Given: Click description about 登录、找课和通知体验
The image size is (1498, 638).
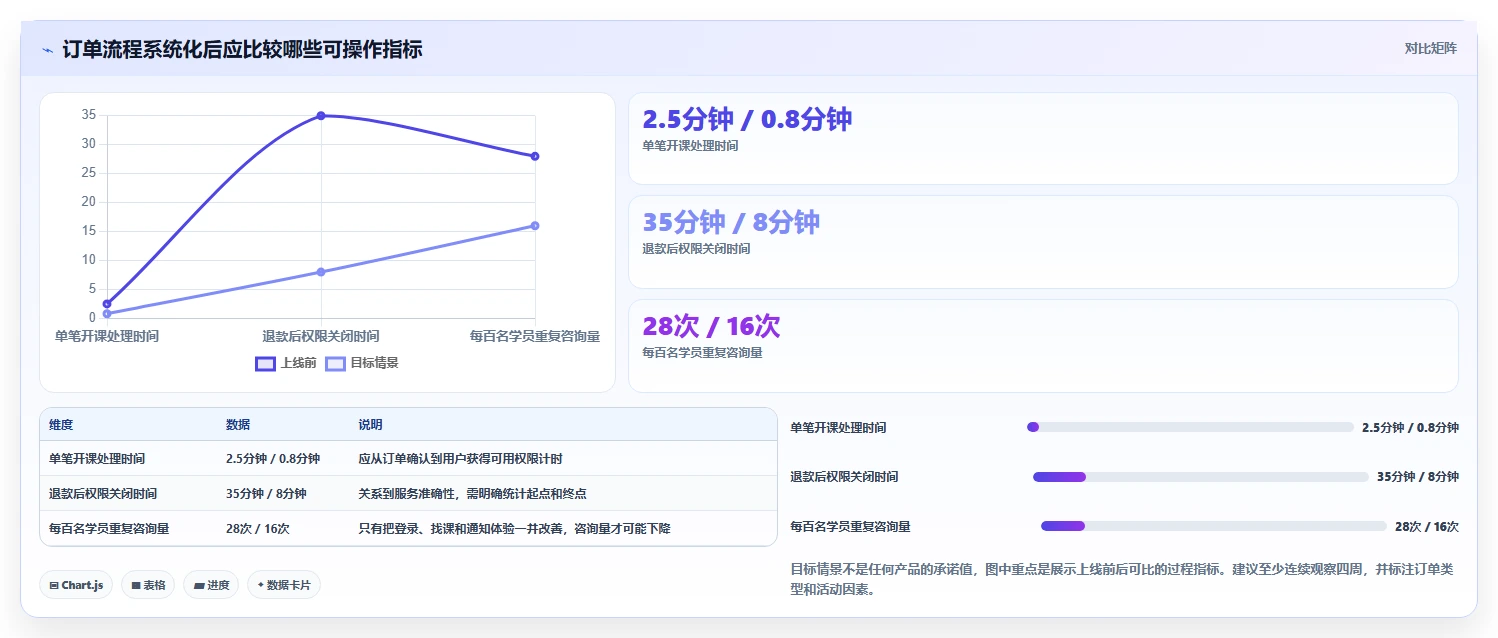Looking at the screenshot, I should click(x=514, y=528).
